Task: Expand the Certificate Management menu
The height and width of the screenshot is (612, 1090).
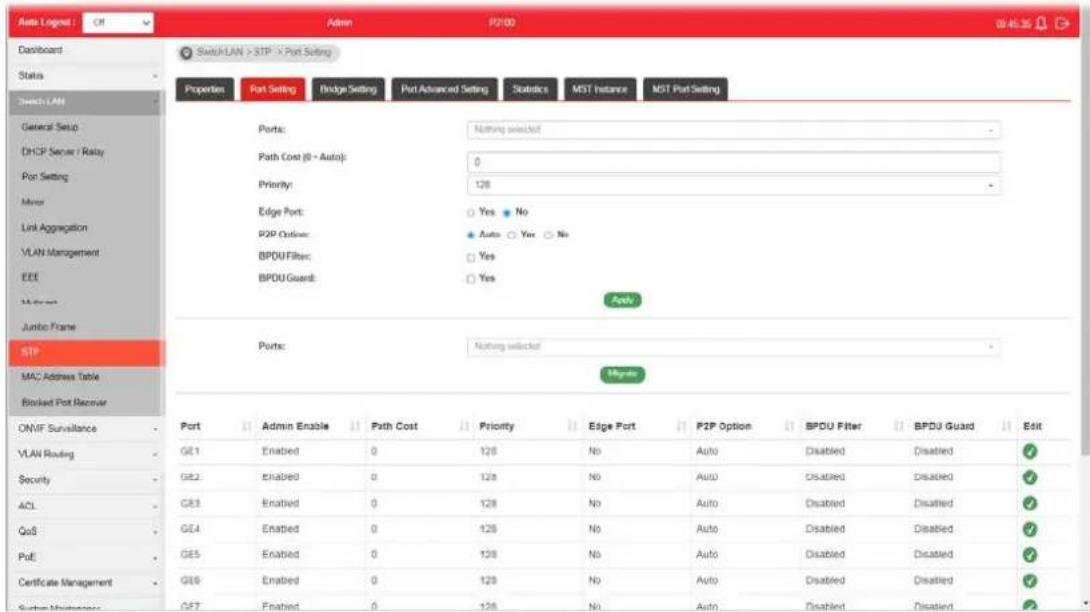Action: (86, 583)
